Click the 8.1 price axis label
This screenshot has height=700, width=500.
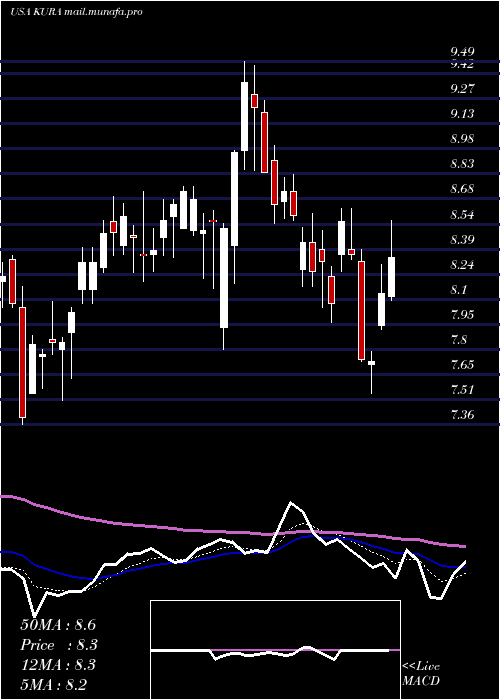[459, 290]
